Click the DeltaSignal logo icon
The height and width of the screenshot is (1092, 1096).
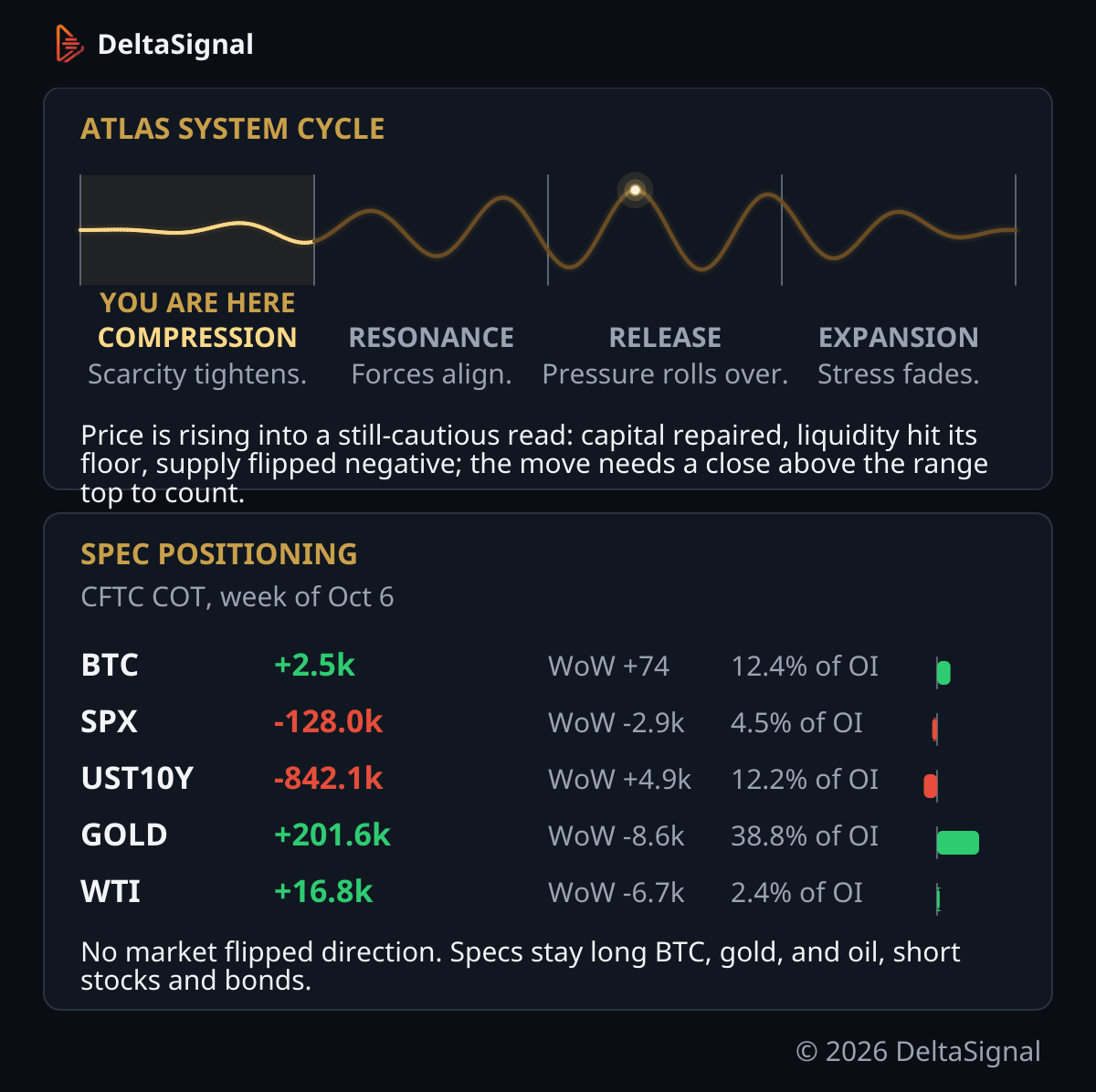coord(69,44)
